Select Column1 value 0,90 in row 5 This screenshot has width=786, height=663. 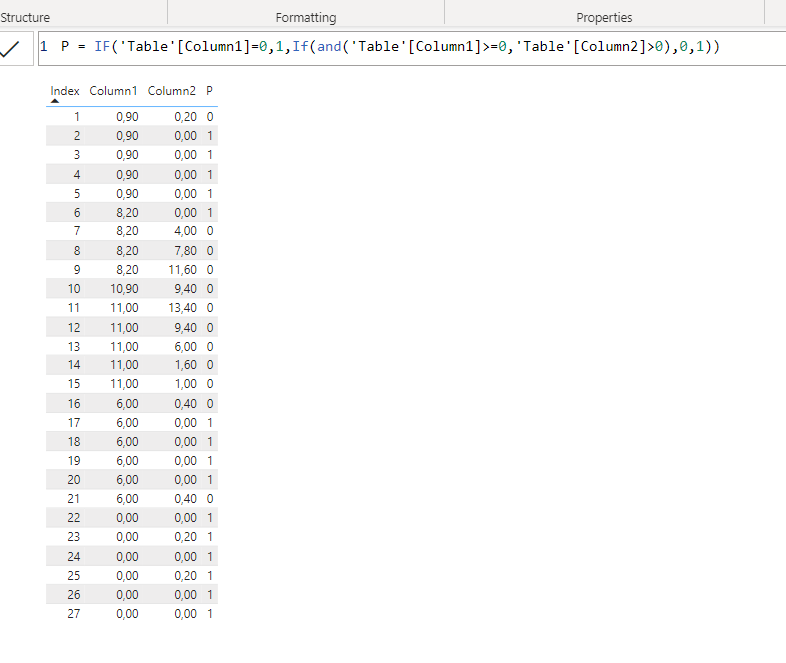click(127, 194)
